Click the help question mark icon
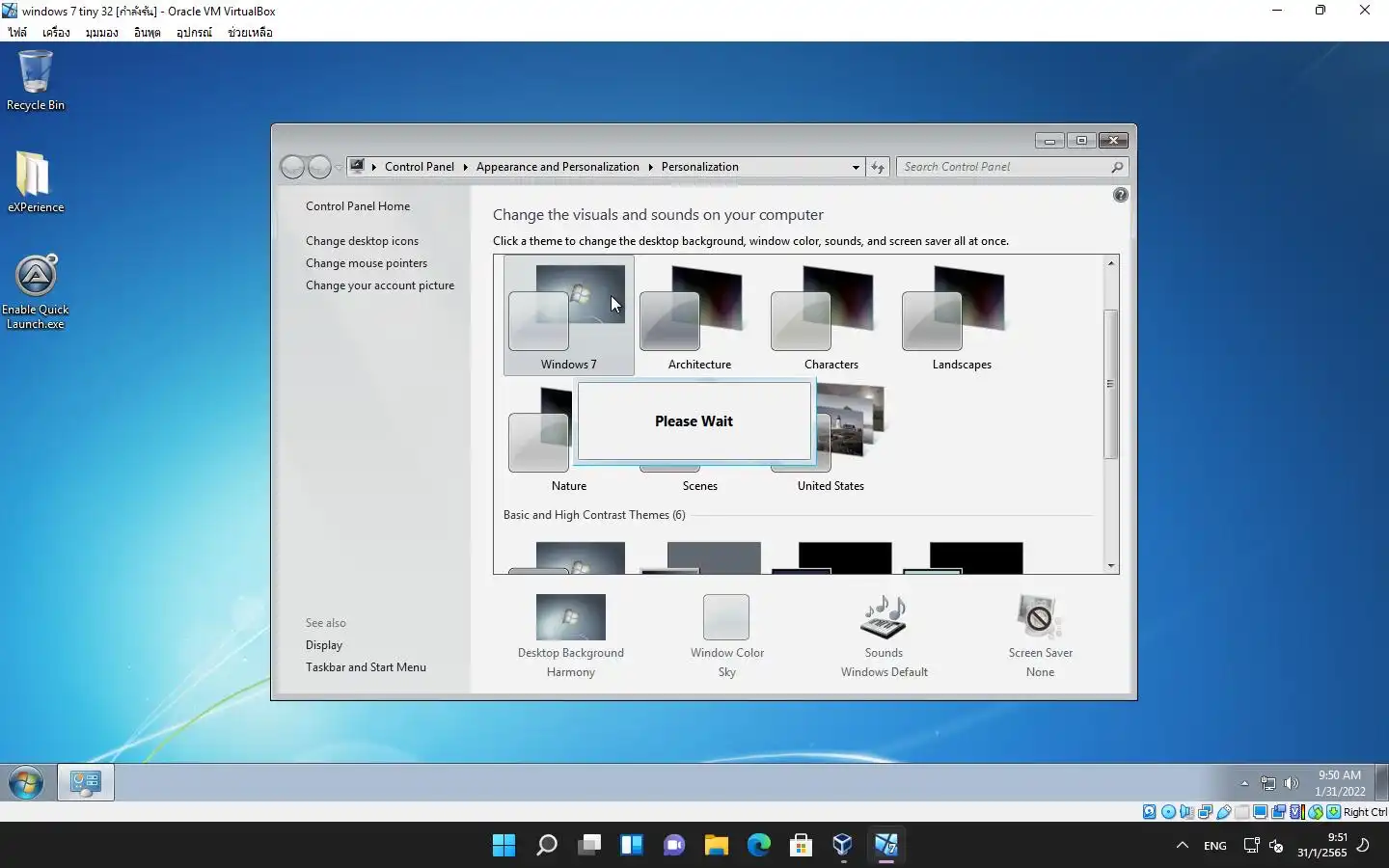The width and height of the screenshot is (1389, 868). click(x=1120, y=195)
